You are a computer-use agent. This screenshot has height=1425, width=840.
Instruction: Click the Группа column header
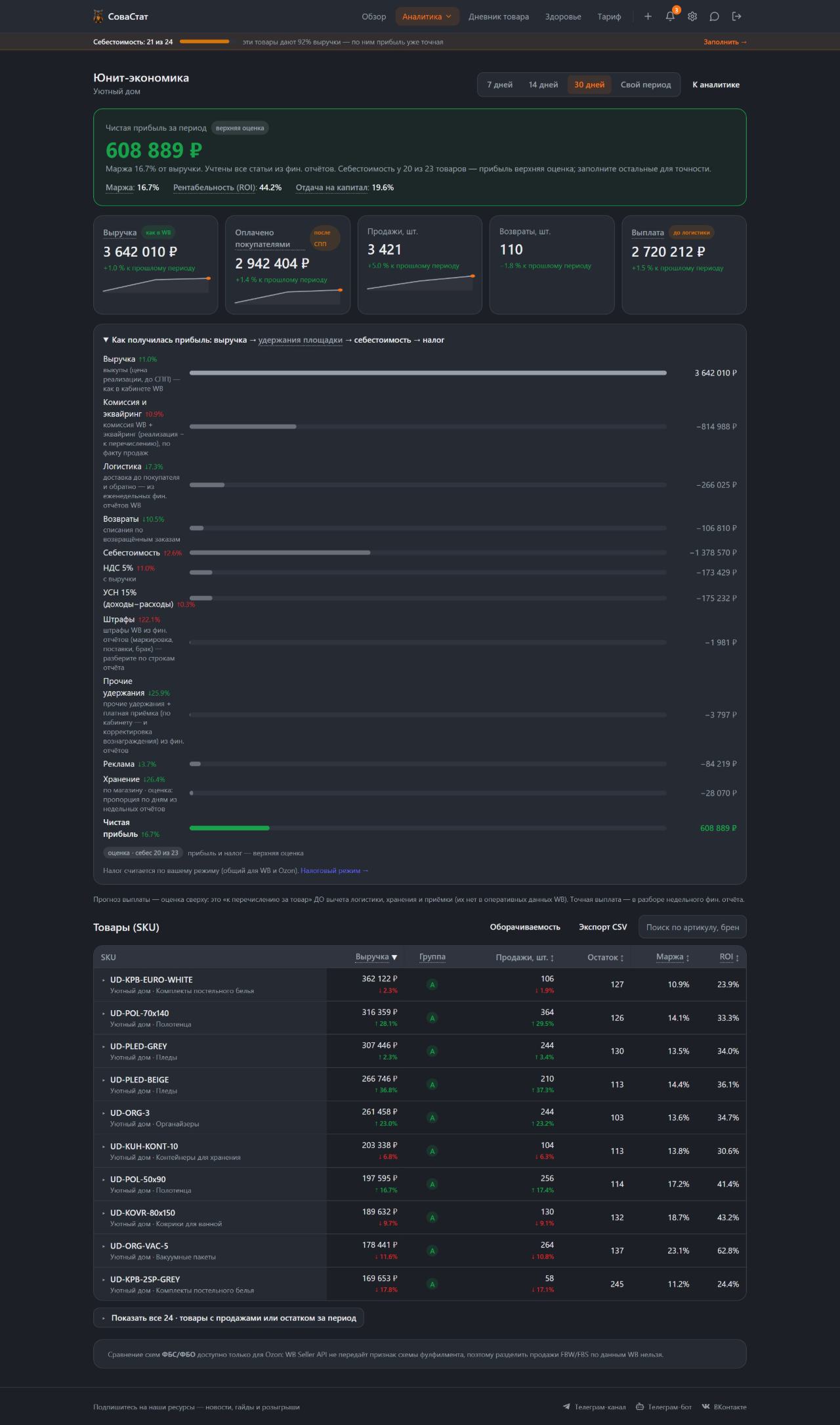click(432, 957)
